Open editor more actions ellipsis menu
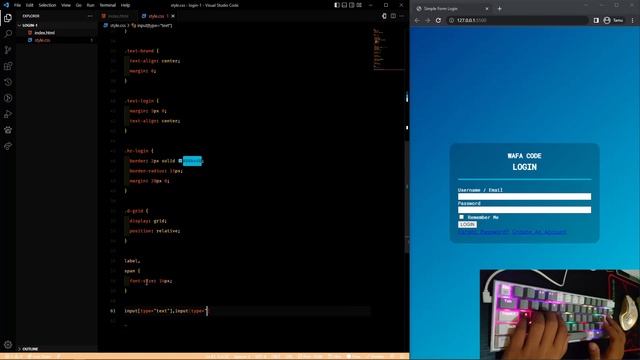 402,16
